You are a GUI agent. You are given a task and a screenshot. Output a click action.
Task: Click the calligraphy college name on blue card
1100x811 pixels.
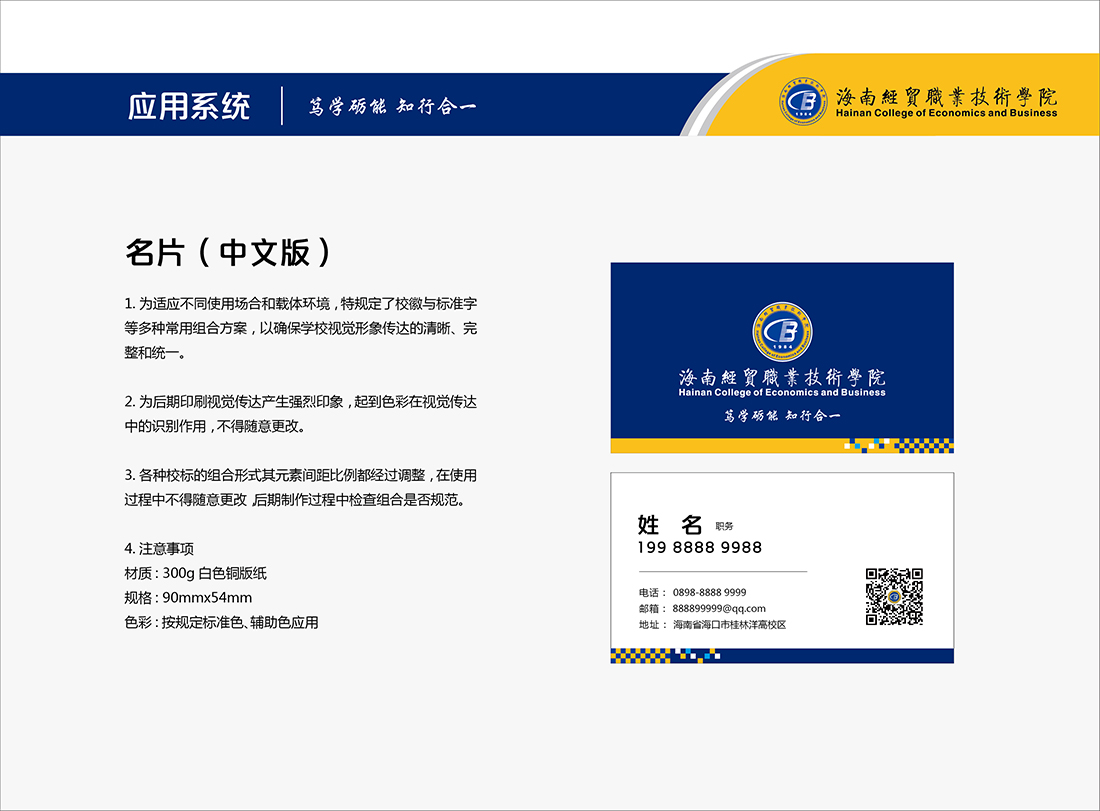point(782,378)
